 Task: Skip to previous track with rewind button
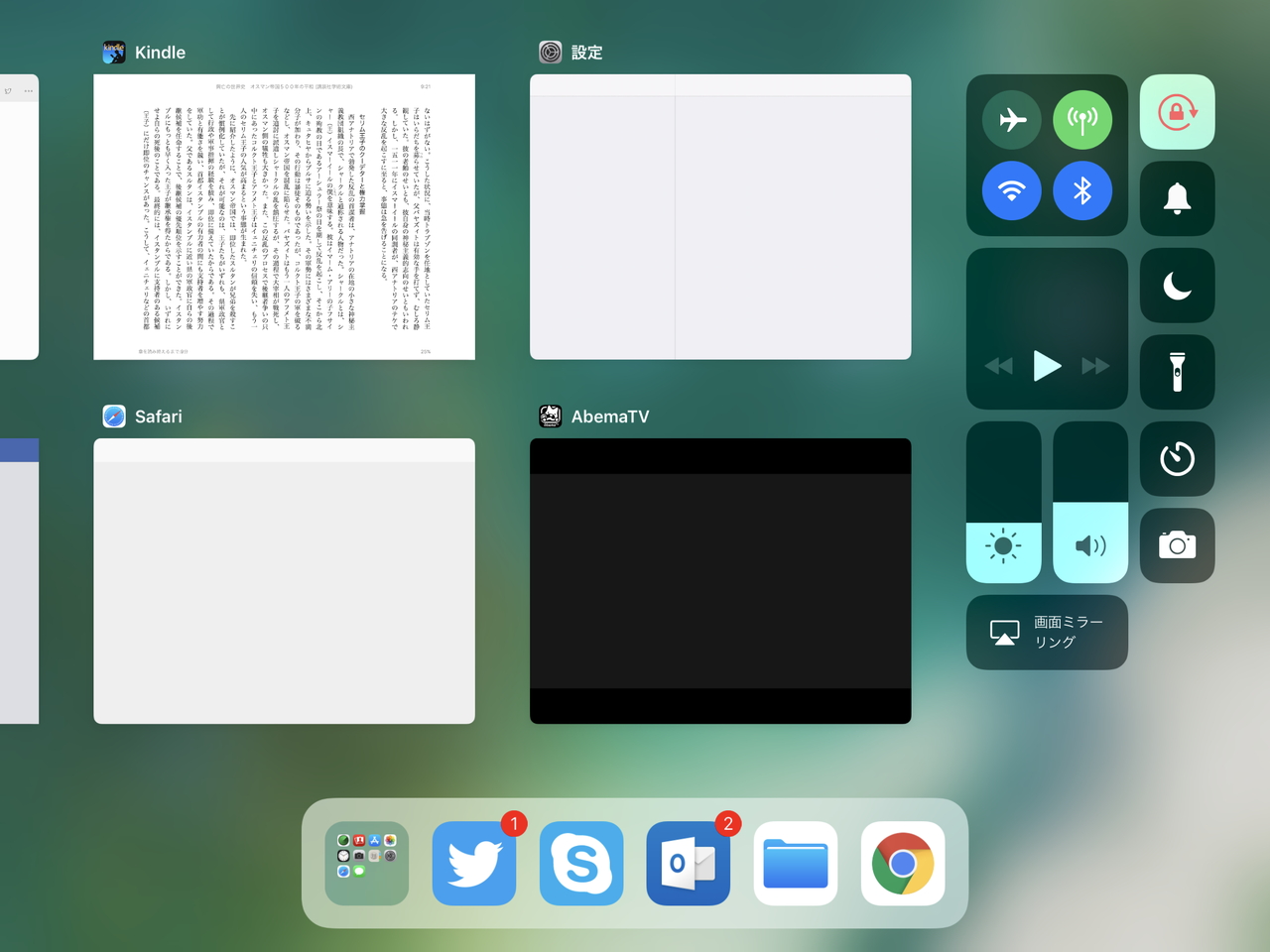point(999,366)
